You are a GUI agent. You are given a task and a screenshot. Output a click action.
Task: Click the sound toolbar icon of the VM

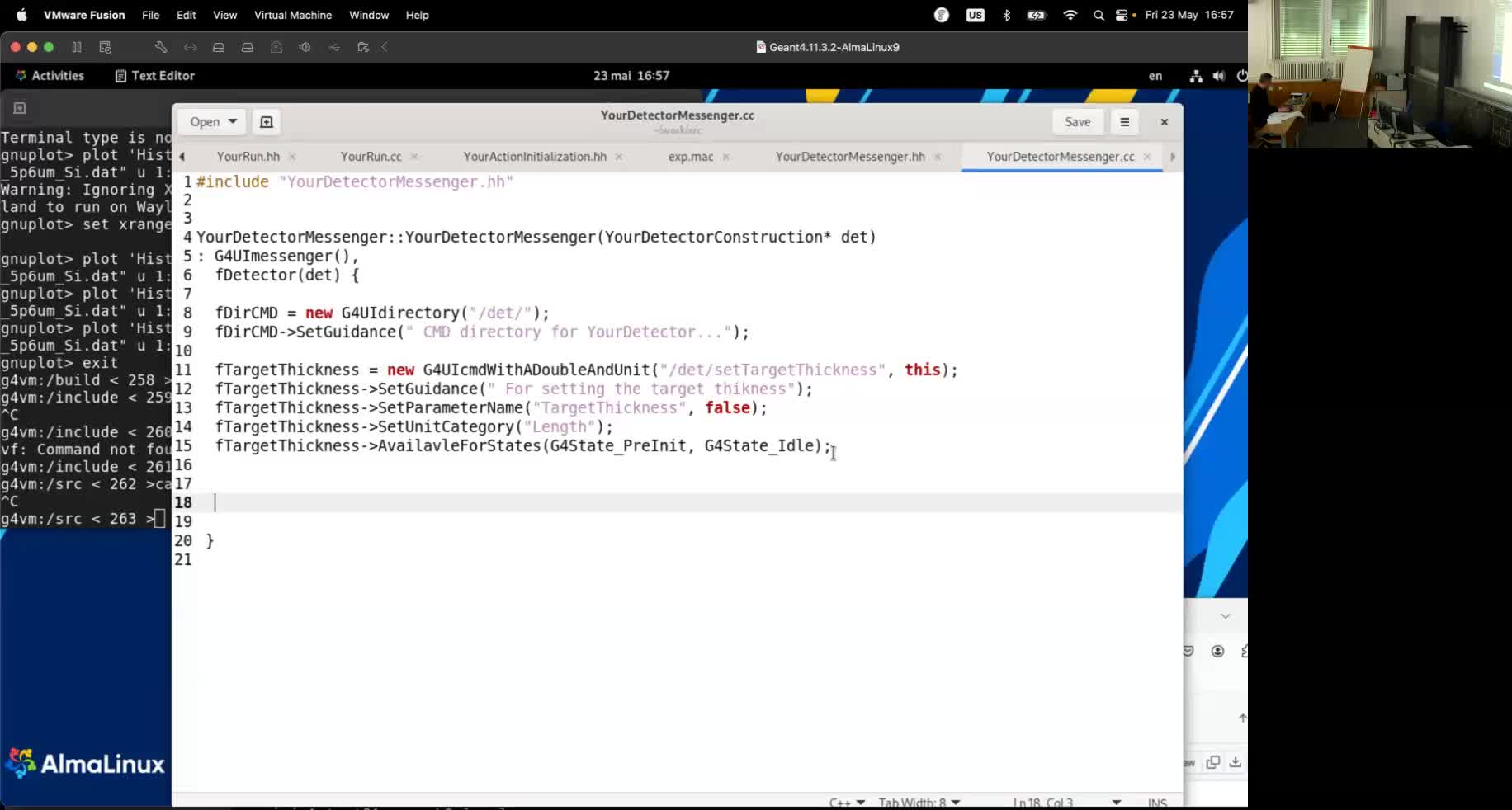[x=305, y=47]
